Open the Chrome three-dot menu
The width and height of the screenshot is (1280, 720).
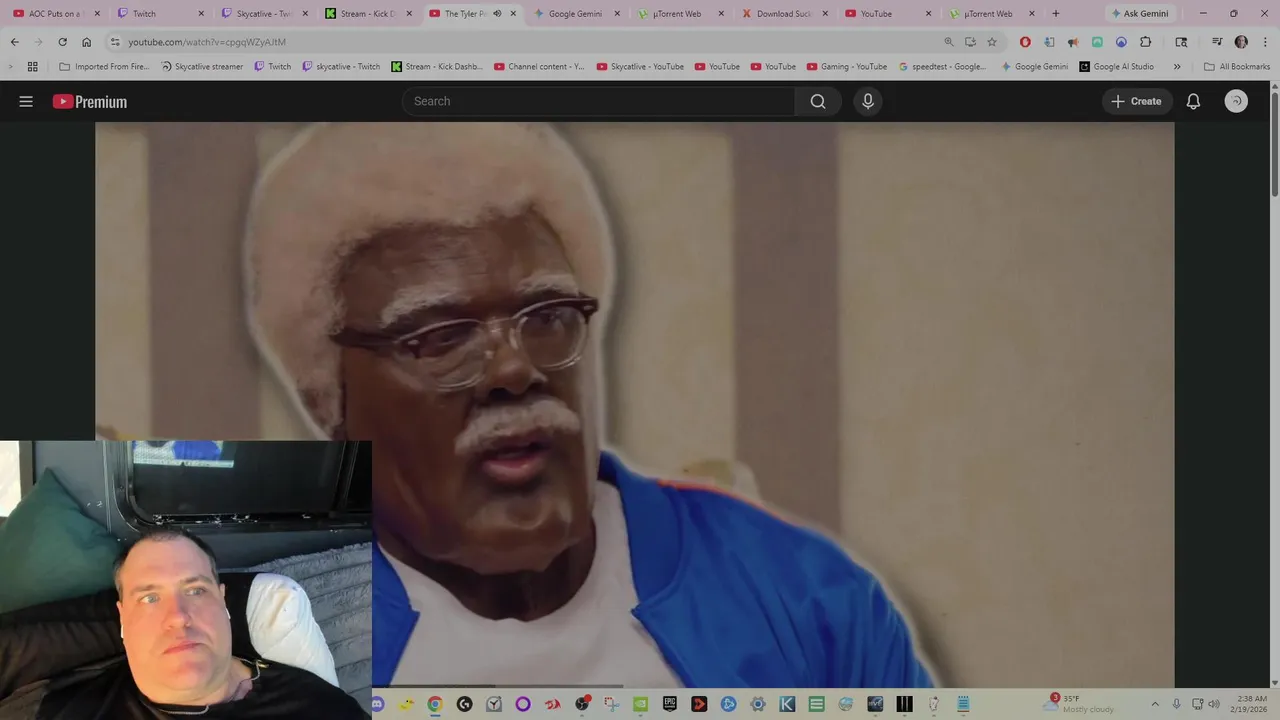coord(1264,42)
